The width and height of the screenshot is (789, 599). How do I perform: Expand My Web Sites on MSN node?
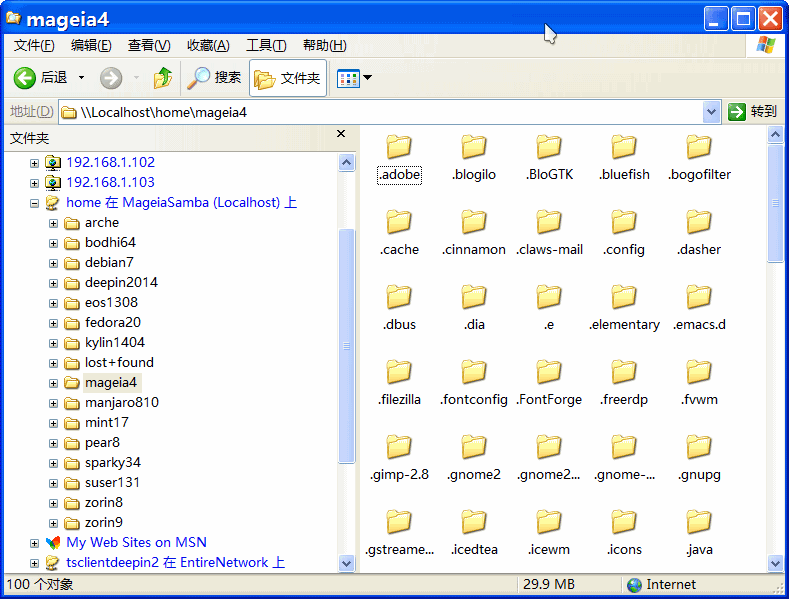(34, 543)
